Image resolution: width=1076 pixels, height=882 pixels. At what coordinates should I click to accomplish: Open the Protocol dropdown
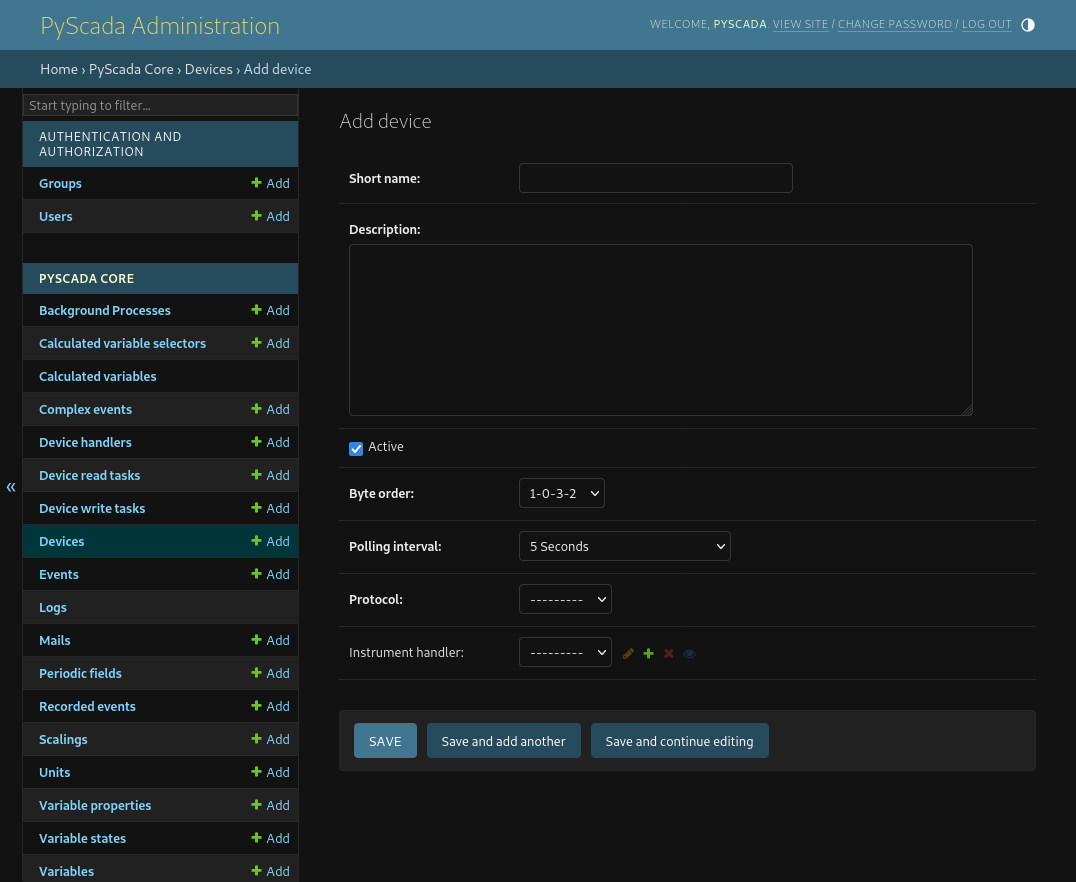click(565, 599)
